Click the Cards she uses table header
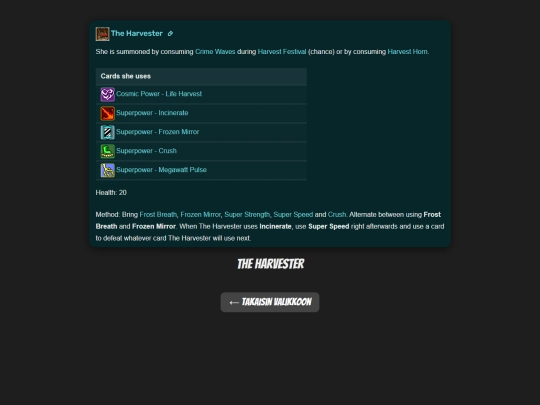 click(x=201, y=76)
